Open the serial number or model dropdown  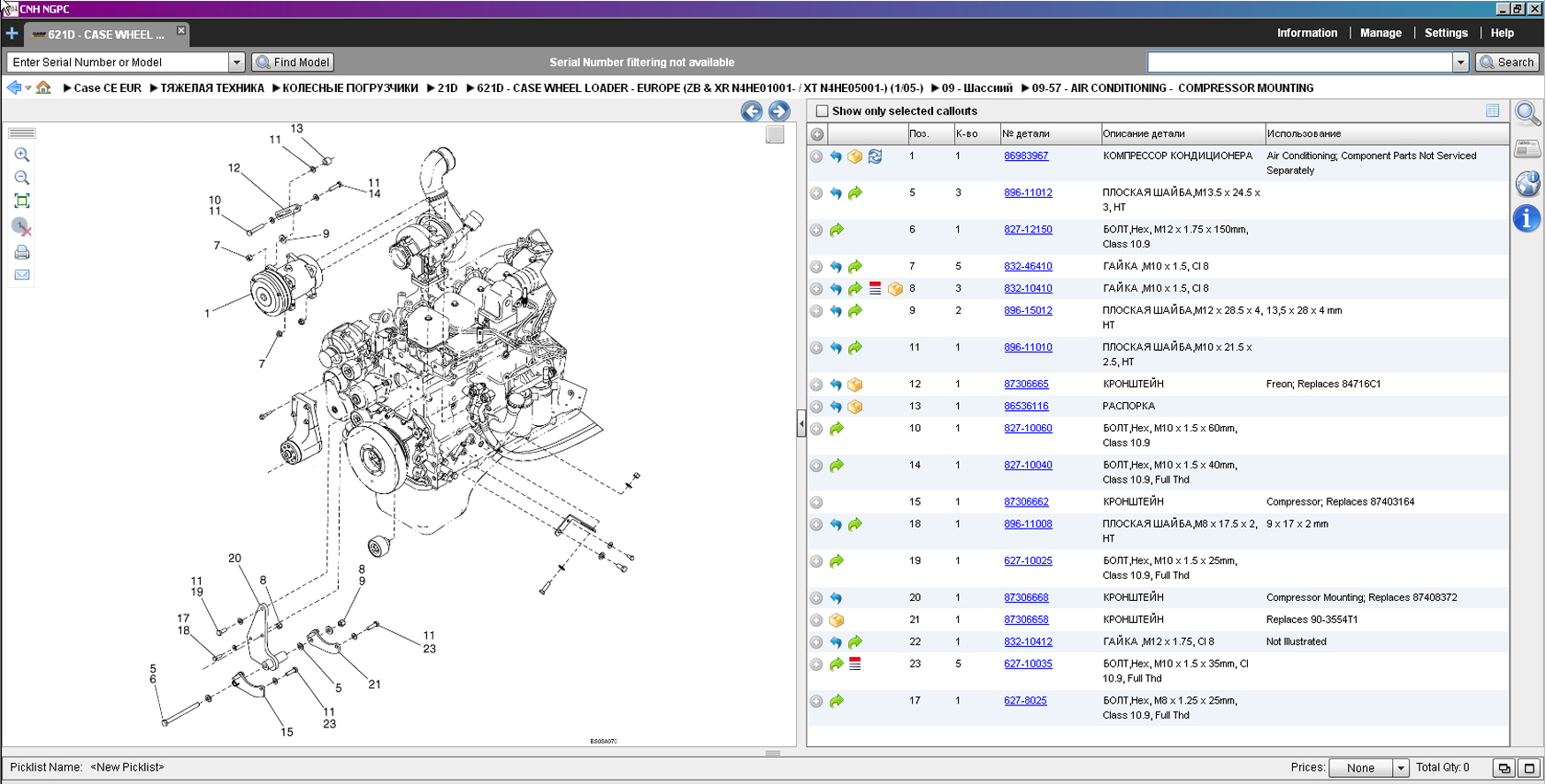236,63
